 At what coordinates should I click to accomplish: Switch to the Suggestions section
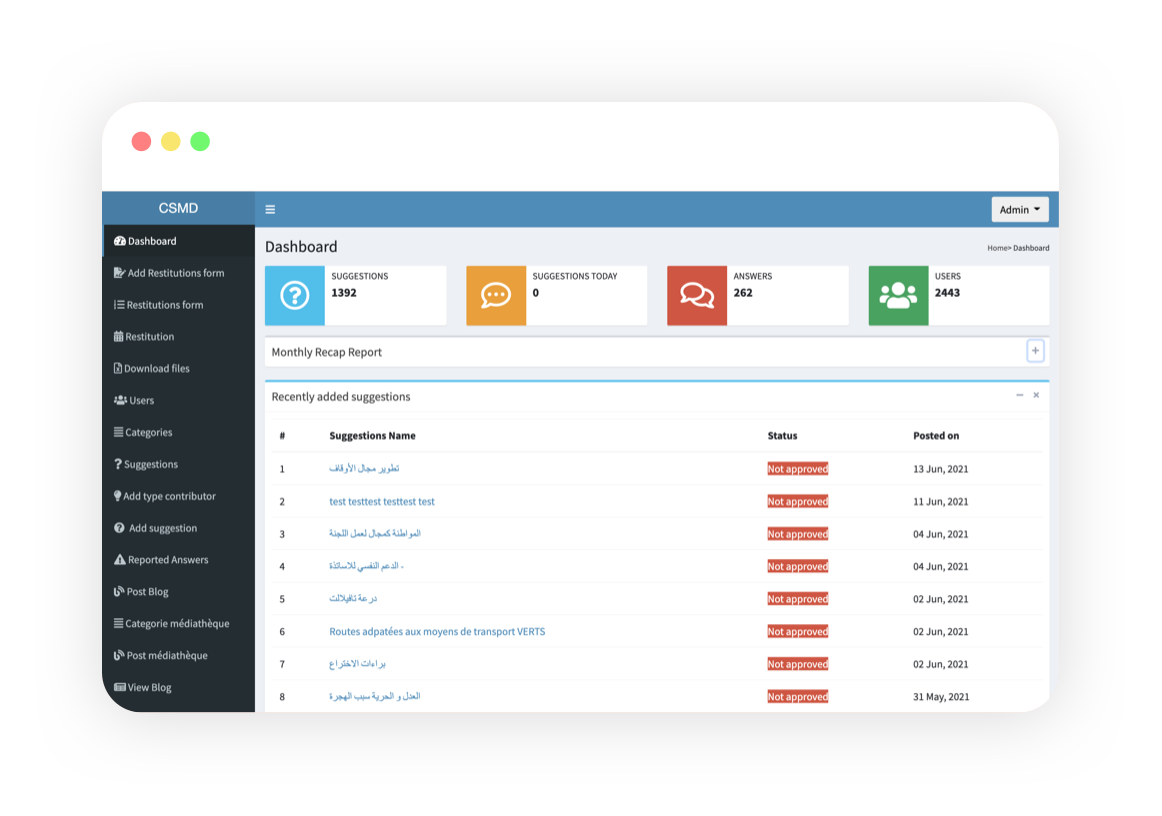tap(147, 464)
